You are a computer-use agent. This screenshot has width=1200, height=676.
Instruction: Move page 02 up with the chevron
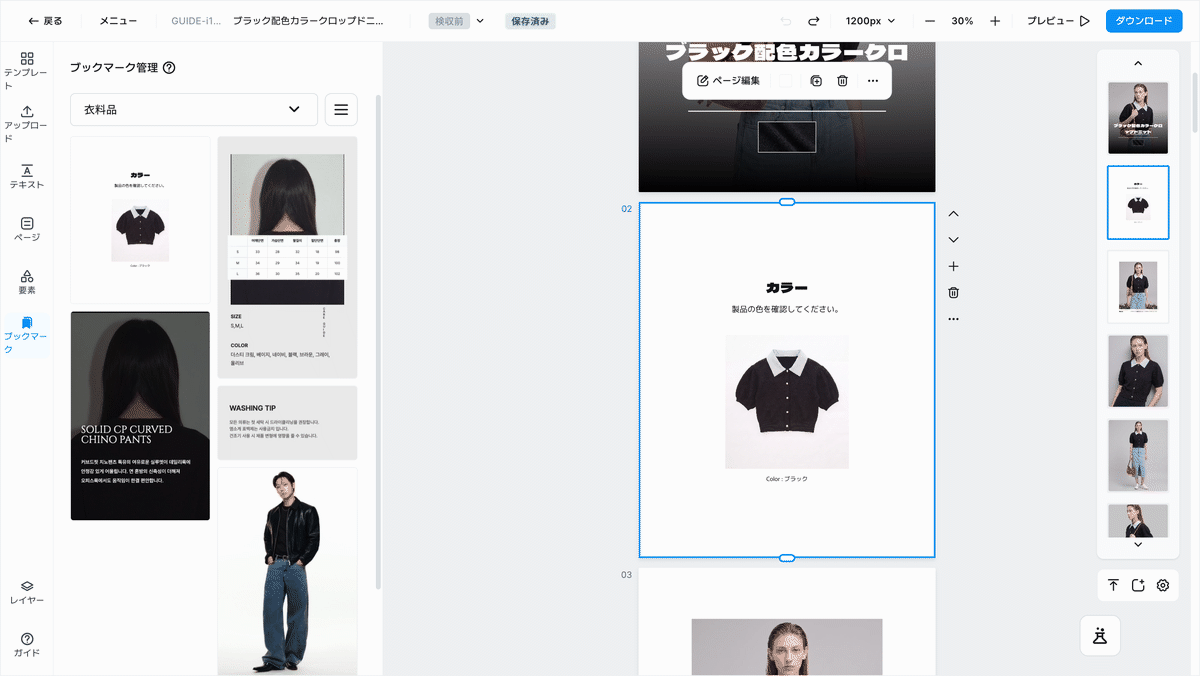(x=953, y=214)
